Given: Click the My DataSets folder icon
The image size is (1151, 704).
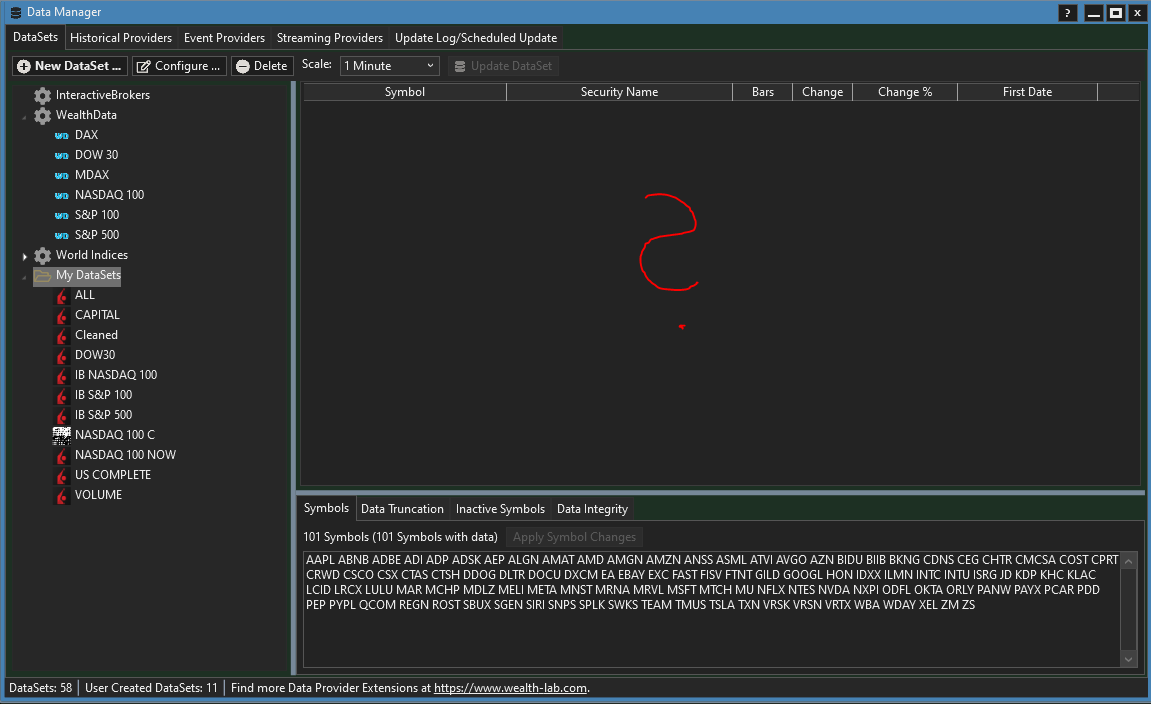Looking at the screenshot, I should pyautogui.click(x=43, y=275).
